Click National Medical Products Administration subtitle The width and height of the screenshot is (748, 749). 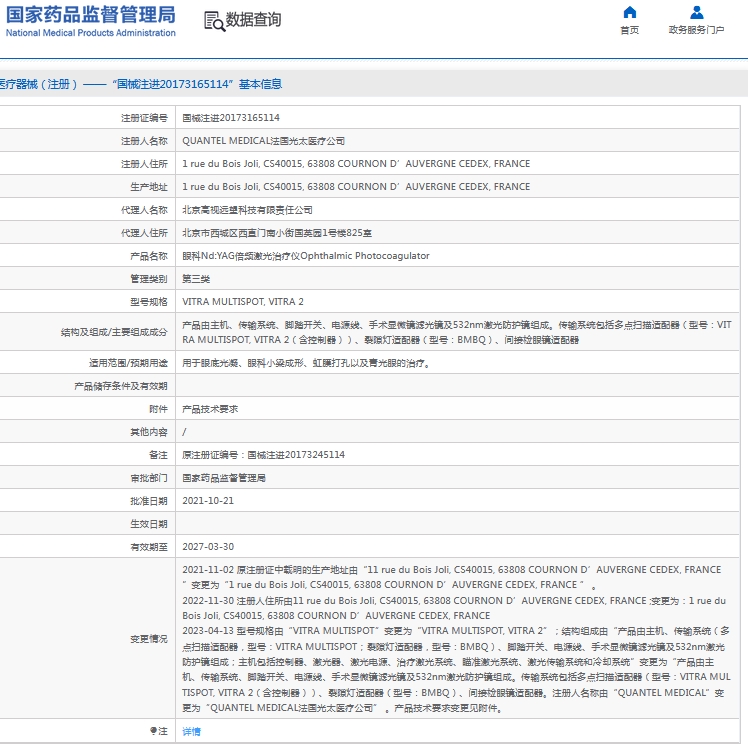coord(91,33)
